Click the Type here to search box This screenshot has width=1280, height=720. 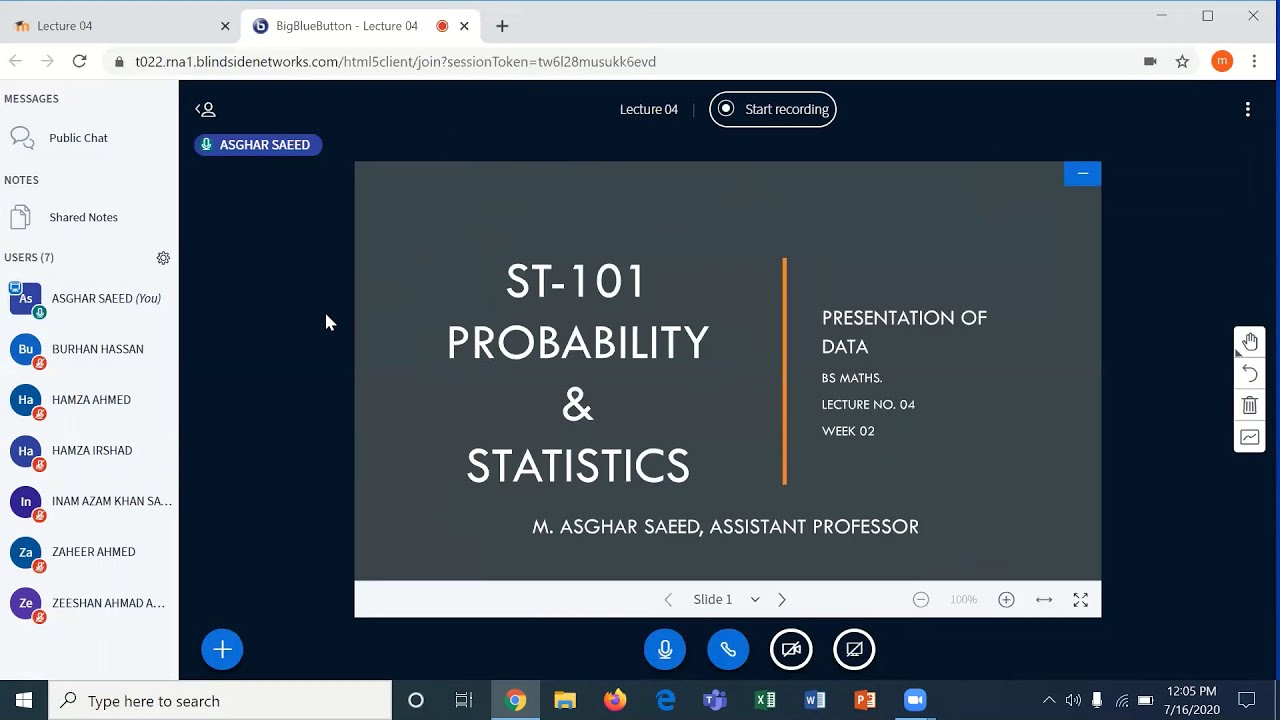pyautogui.click(x=220, y=700)
